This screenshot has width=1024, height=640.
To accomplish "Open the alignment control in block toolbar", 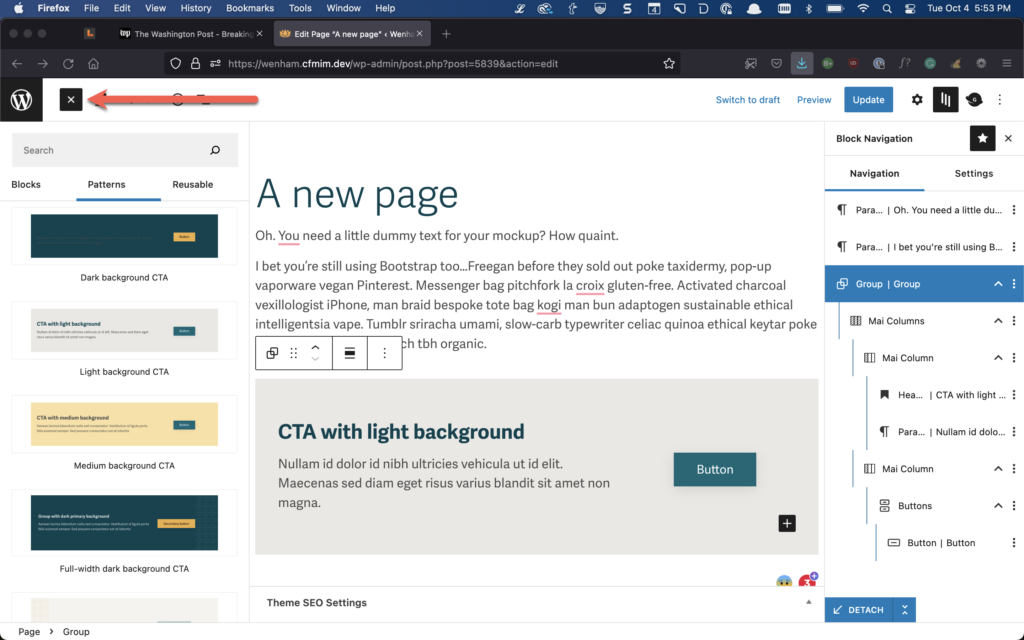I will [x=349, y=353].
